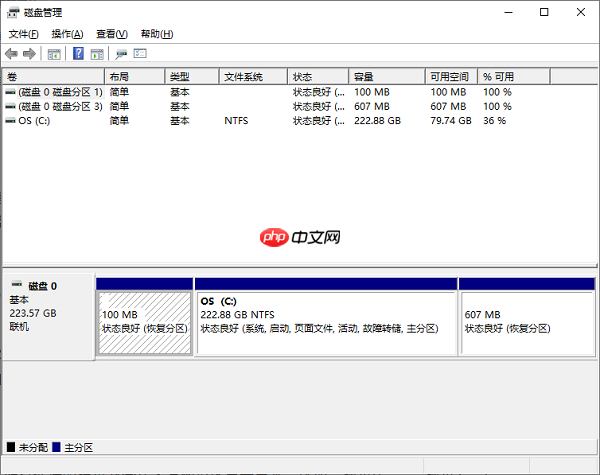Click the disk icon beside 磁盘 0 label
This screenshot has height=475, width=600.
coord(17,284)
